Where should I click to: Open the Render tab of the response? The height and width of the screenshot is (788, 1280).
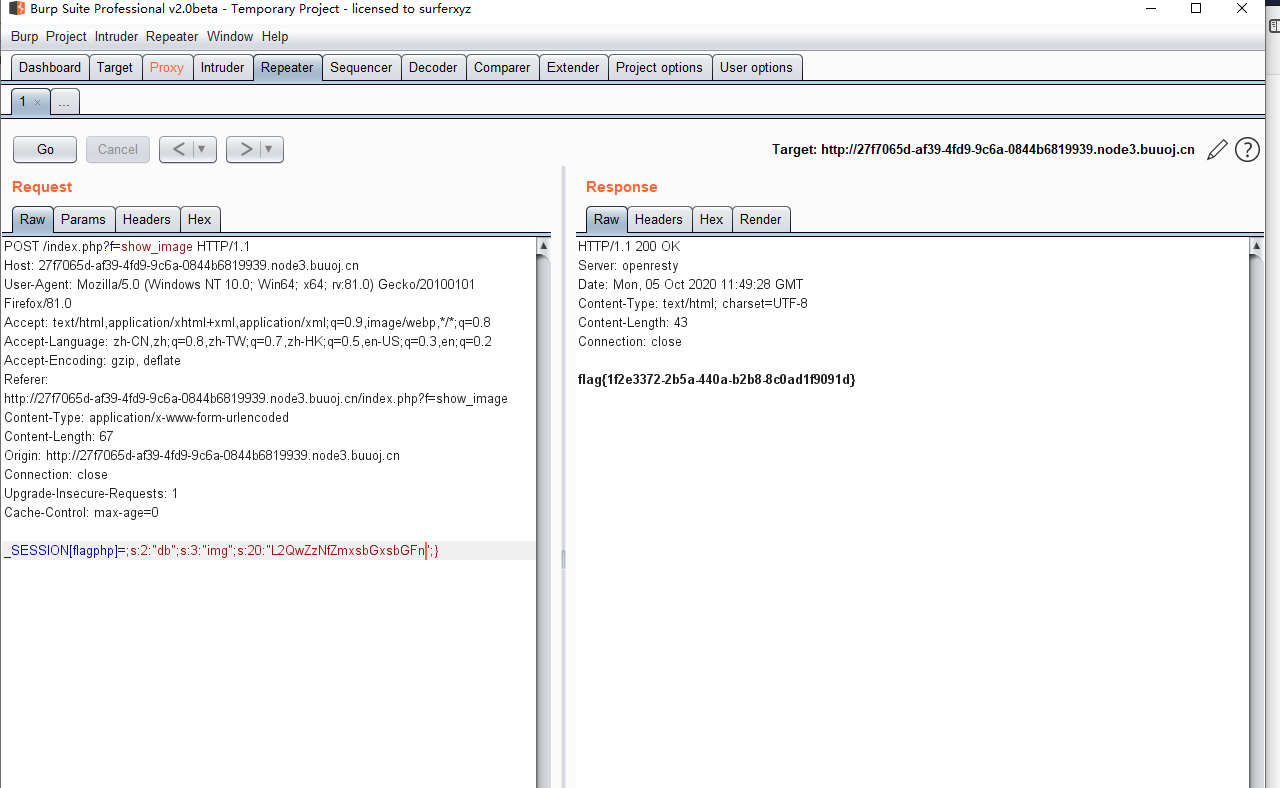tap(761, 219)
